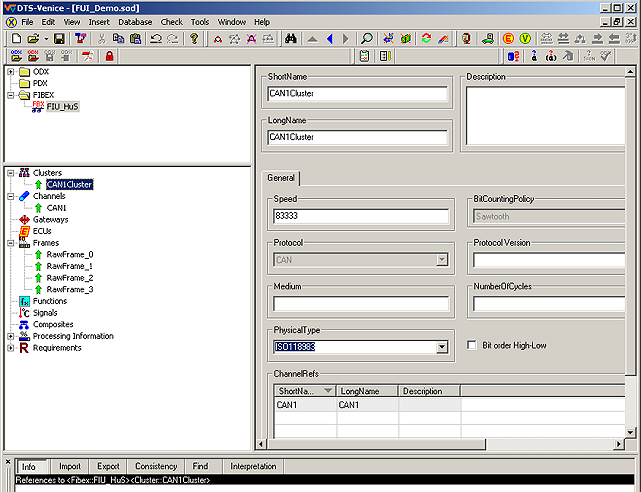Switch to the General tab
This screenshot has width=641, height=492.
[x=281, y=178]
